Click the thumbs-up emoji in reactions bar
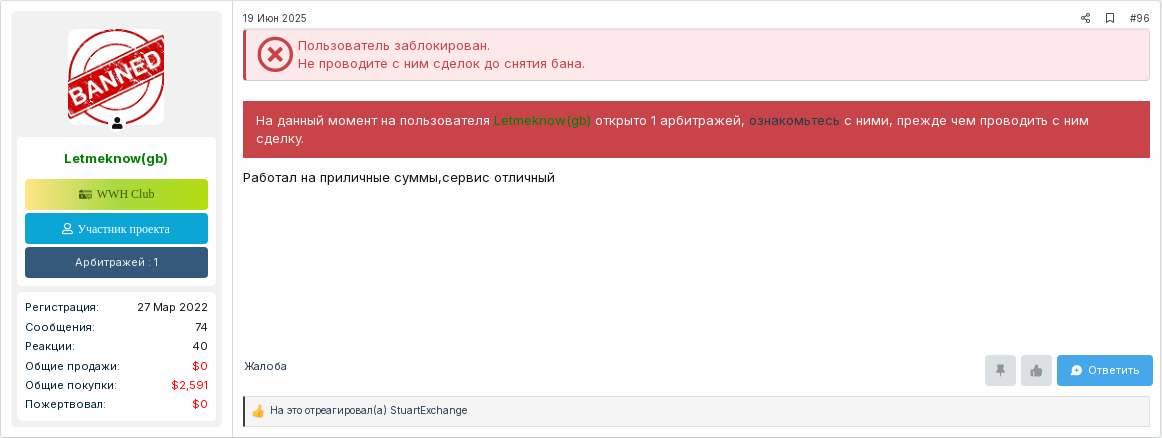Image resolution: width=1162 pixels, height=438 pixels. tap(258, 411)
